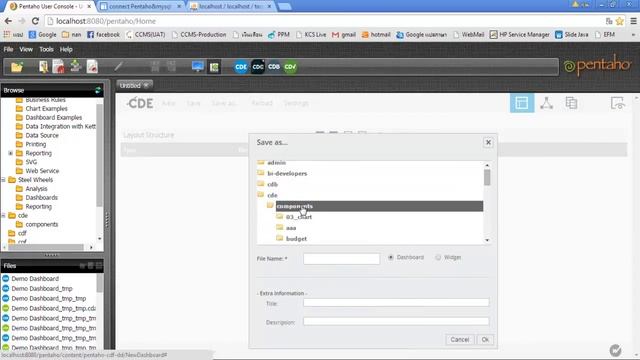Image resolution: width=640 pixels, height=360 pixels.
Task: Select the components folder in the dialog
Action: [379, 206]
